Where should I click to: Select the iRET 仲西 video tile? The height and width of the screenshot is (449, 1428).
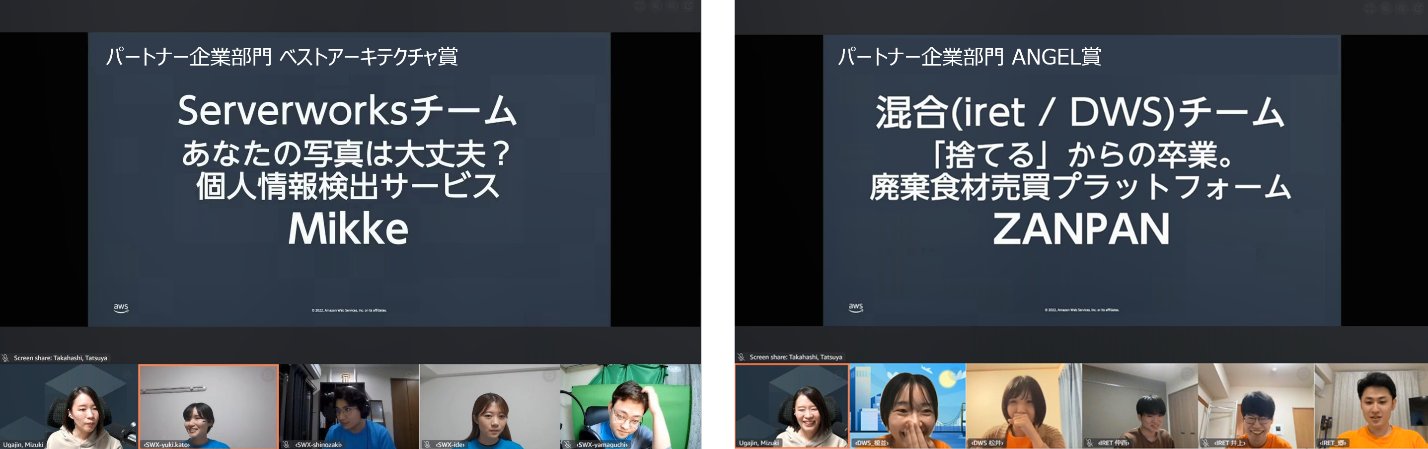[1140, 406]
